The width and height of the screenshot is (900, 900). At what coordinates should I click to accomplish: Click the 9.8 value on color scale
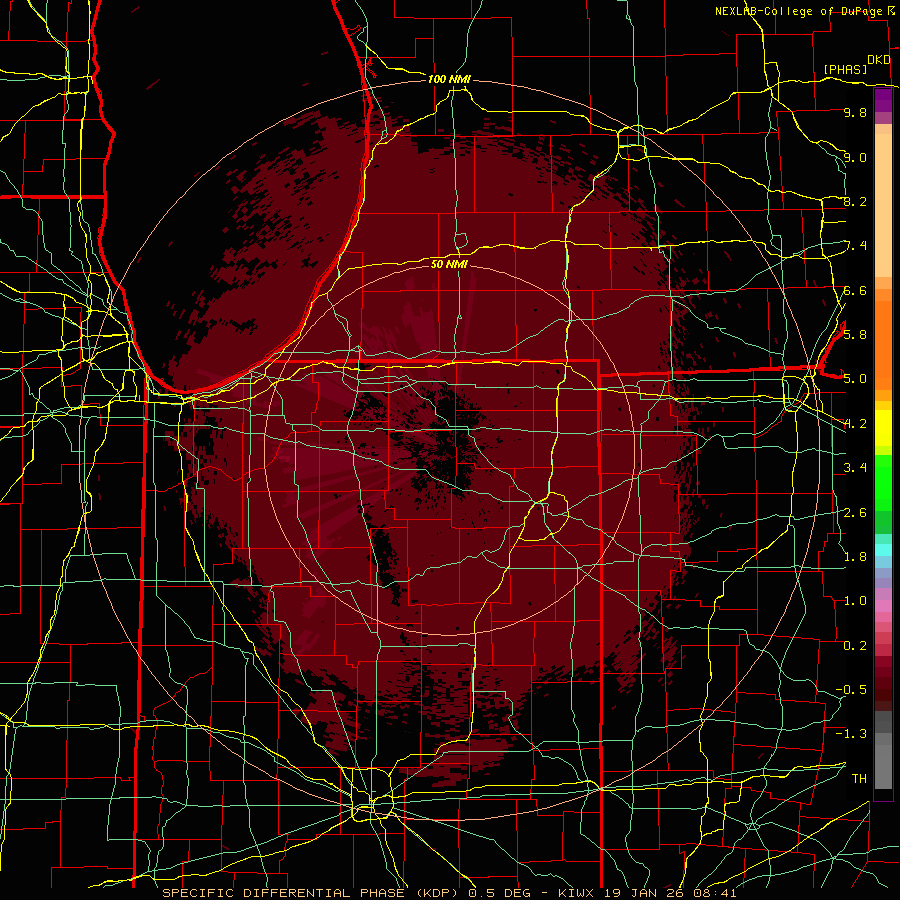point(855,112)
